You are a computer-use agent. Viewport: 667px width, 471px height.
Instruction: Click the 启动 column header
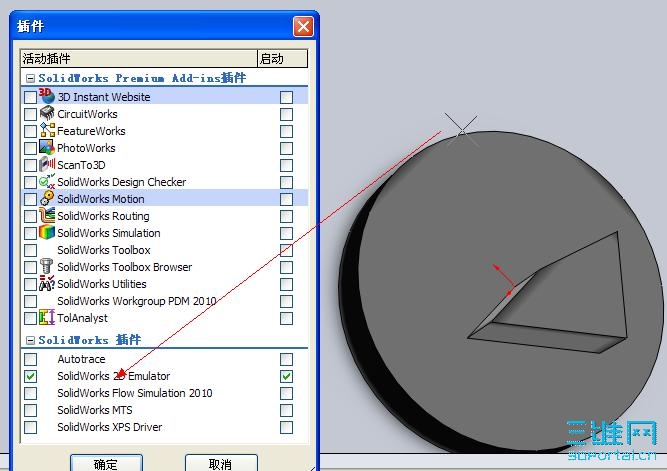282,58
